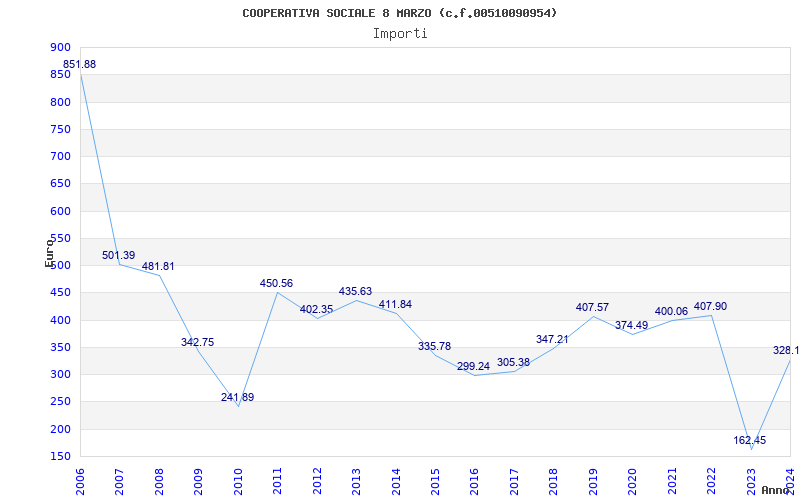Click the Importi subtitle
800x500 pixels.
[x=400, y=34]
